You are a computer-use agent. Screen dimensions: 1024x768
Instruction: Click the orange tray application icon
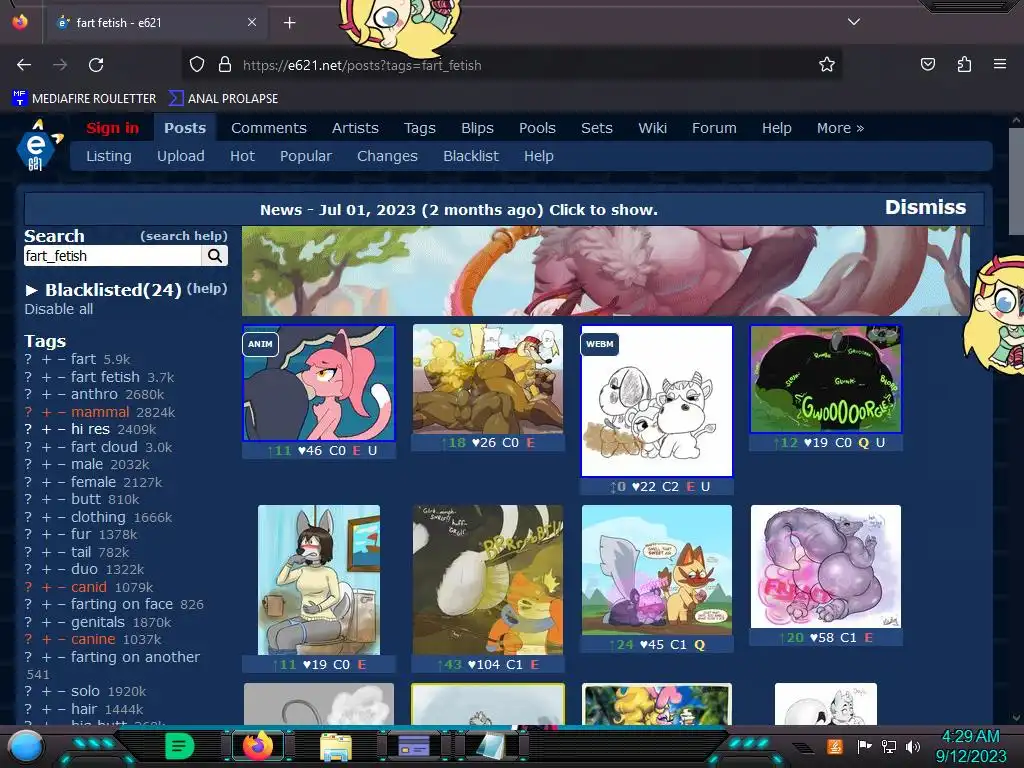(835, 746)
